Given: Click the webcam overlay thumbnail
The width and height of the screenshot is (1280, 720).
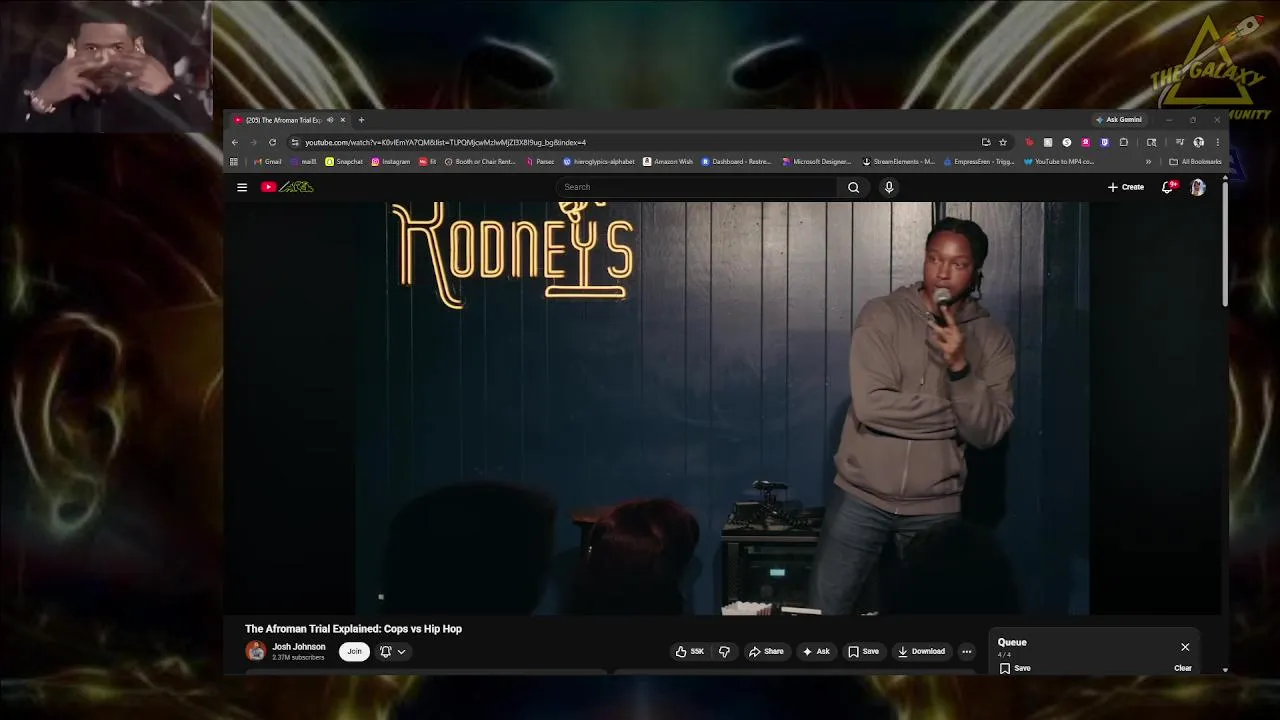Looking at the screenshot, I should point(106,66).
